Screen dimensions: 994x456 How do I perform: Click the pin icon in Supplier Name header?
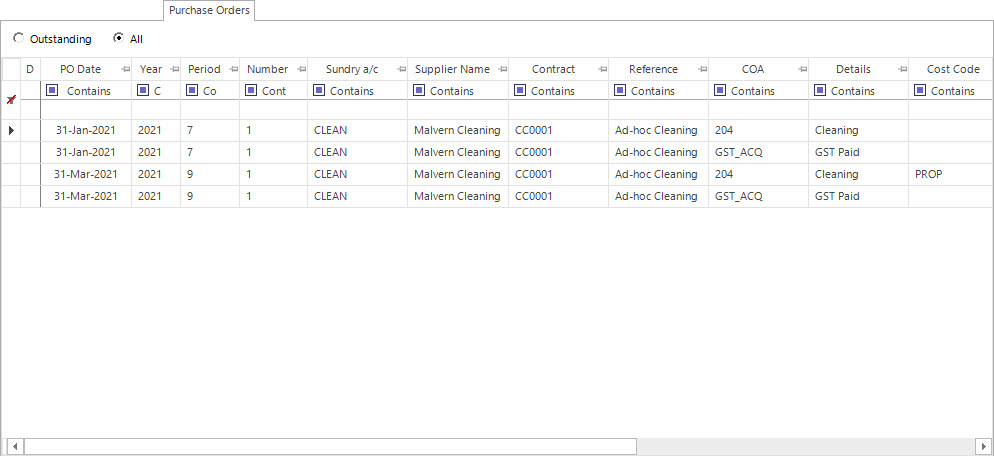click(x=500, y=70)
